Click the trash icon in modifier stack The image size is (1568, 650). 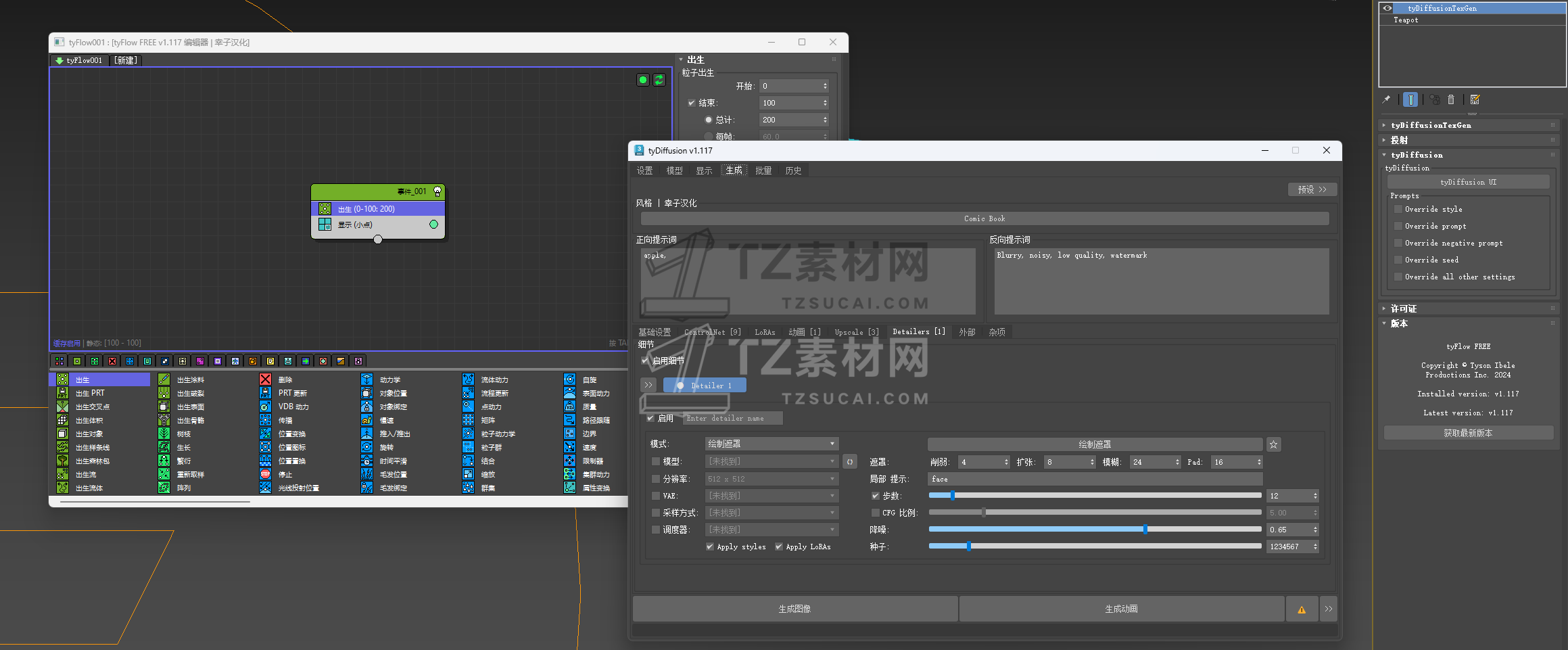(1451, 99)
